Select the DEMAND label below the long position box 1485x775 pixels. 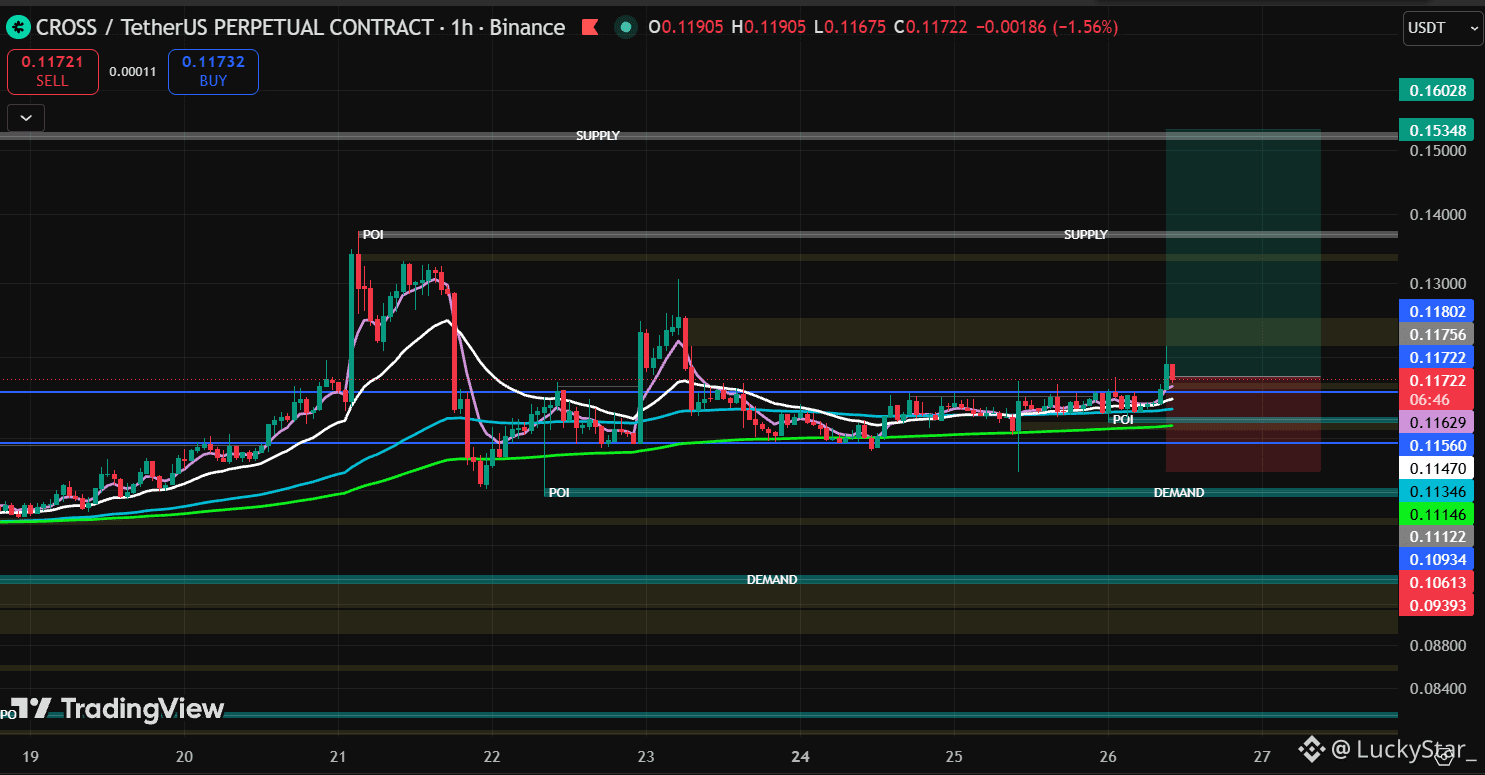(1179, 492)
